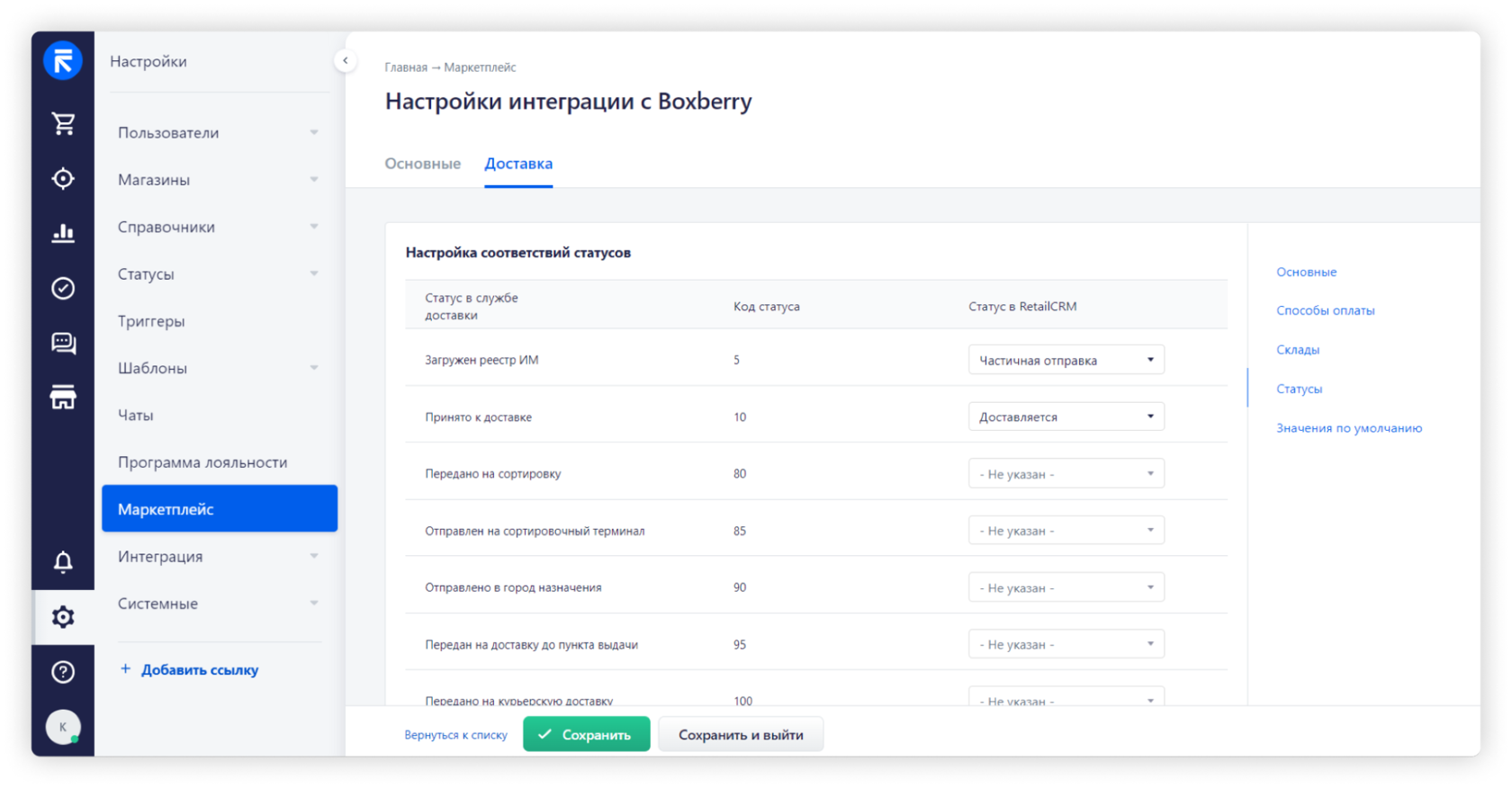Open the orders cart icon

[63, 123]
